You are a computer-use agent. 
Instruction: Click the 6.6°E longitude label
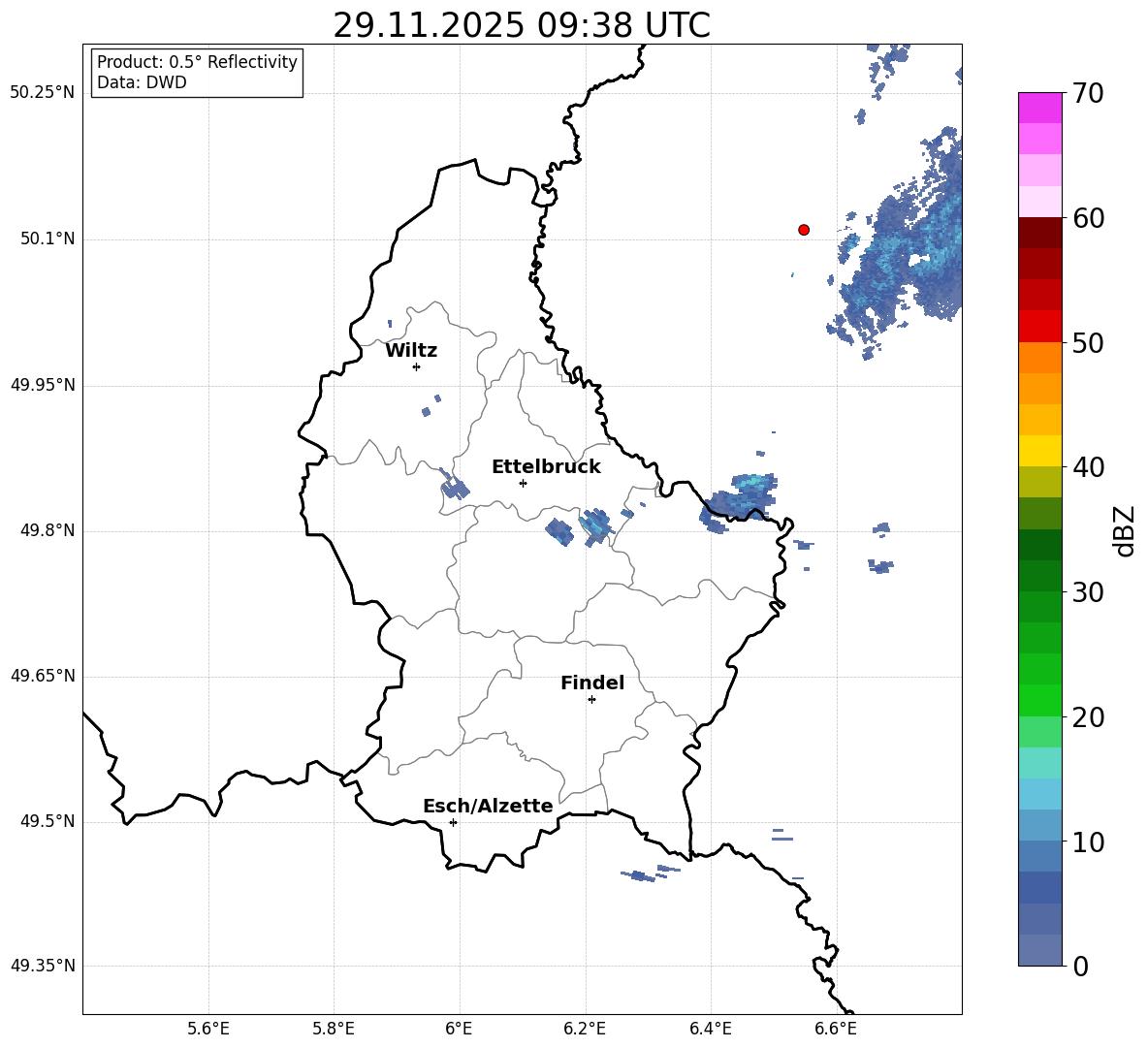click(x=836, y=1029)
